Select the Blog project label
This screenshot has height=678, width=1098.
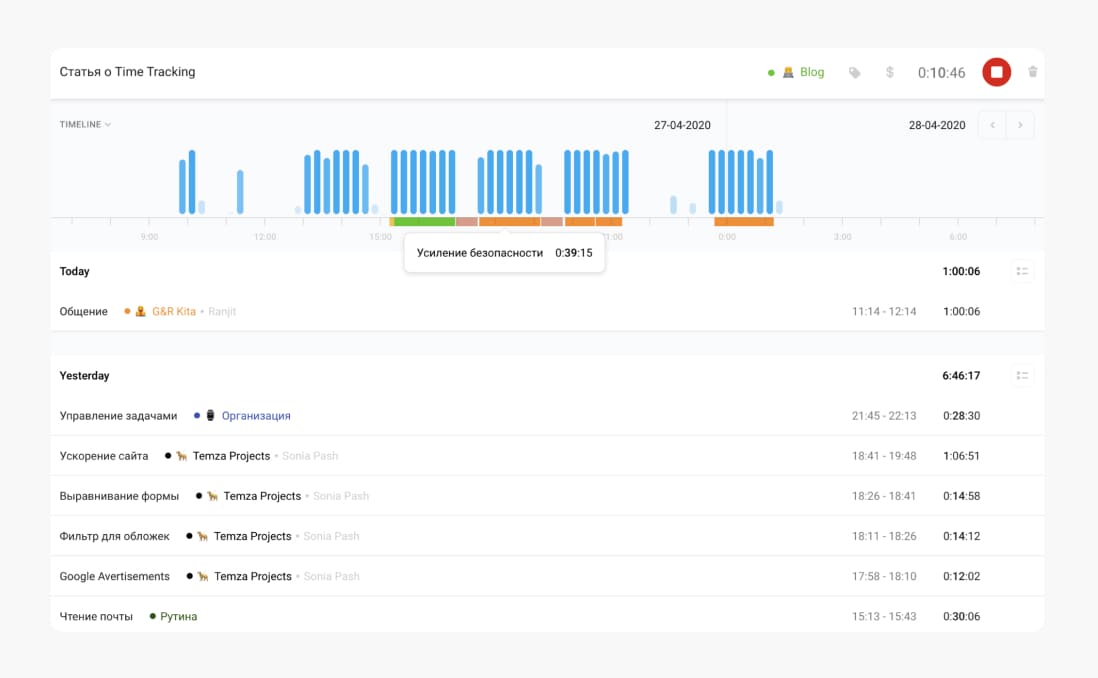(x=812, y=72)
